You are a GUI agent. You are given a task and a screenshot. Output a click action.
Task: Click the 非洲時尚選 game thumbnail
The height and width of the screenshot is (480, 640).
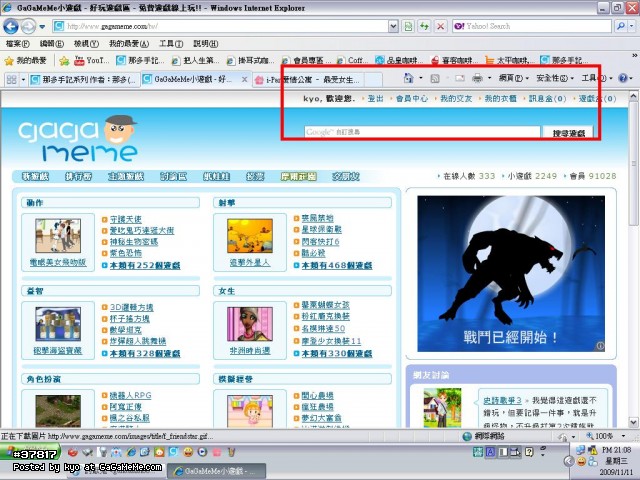coord(250,323)
